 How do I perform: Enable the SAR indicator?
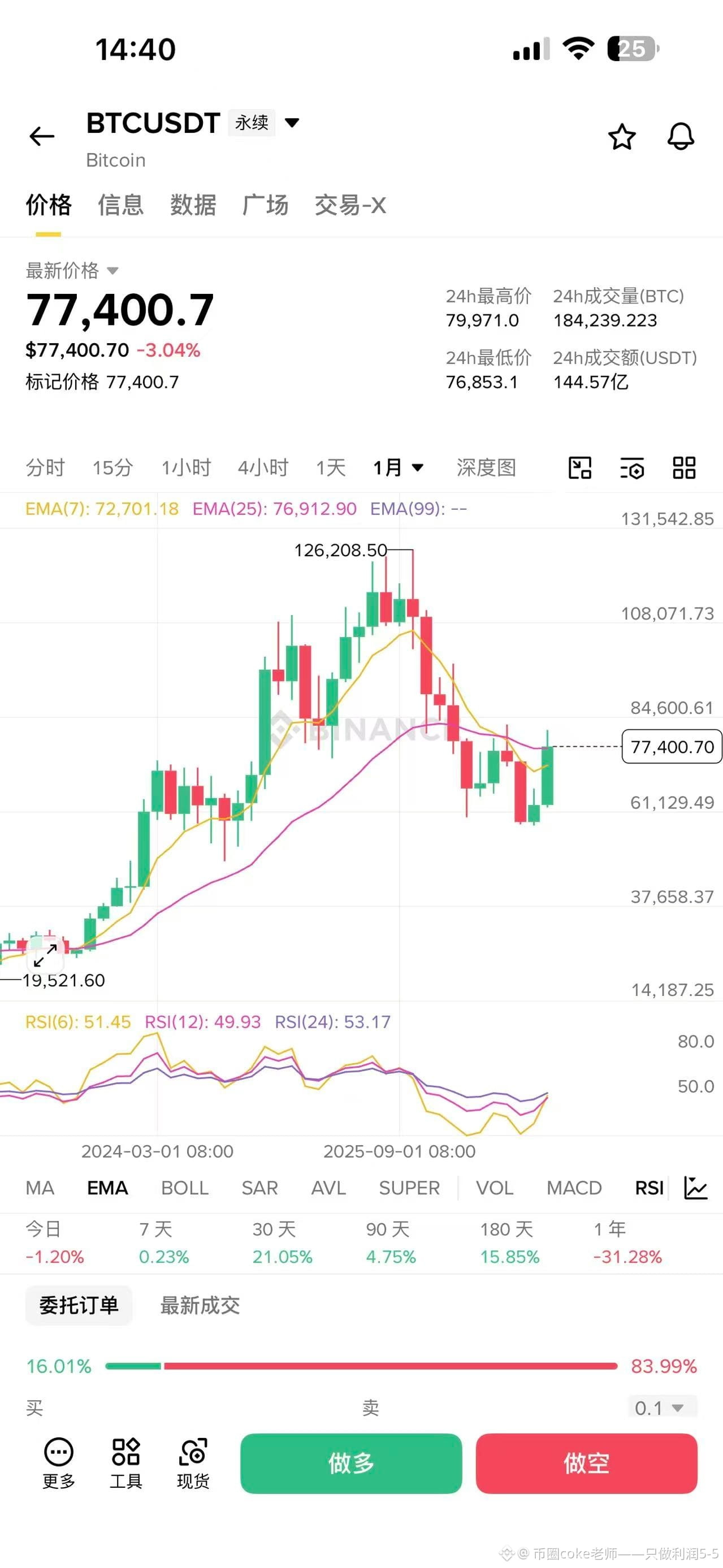(260, 1188)
